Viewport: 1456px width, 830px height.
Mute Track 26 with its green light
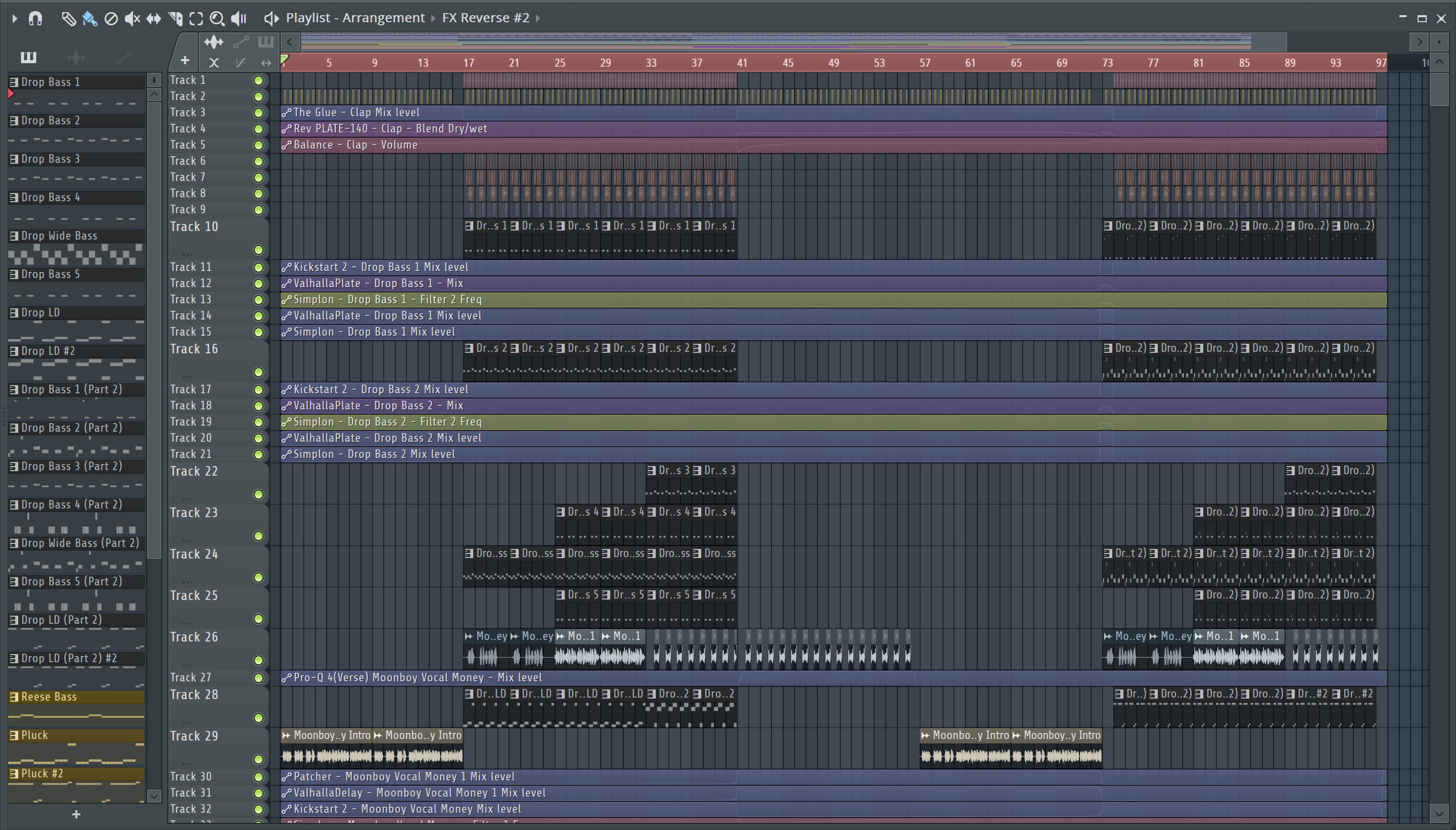point(258,660)
